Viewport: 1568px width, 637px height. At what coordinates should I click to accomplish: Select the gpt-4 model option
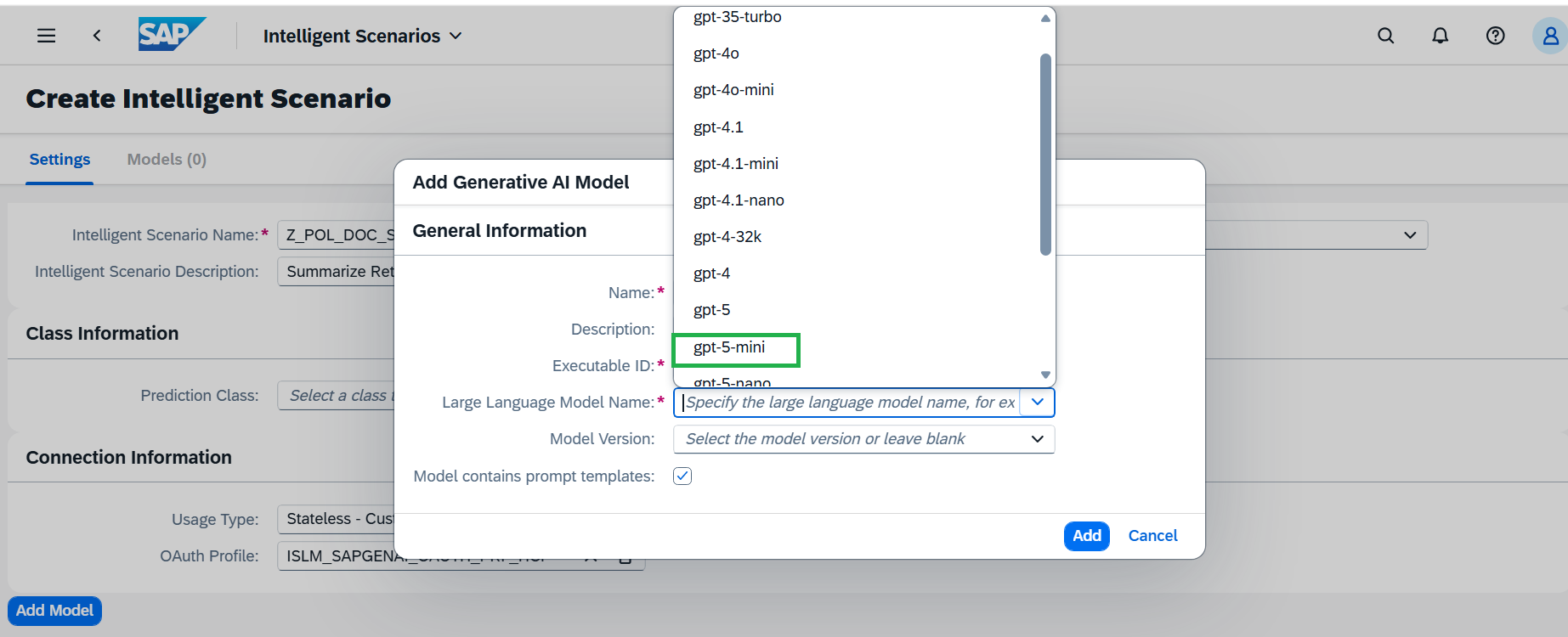[857, 273]
